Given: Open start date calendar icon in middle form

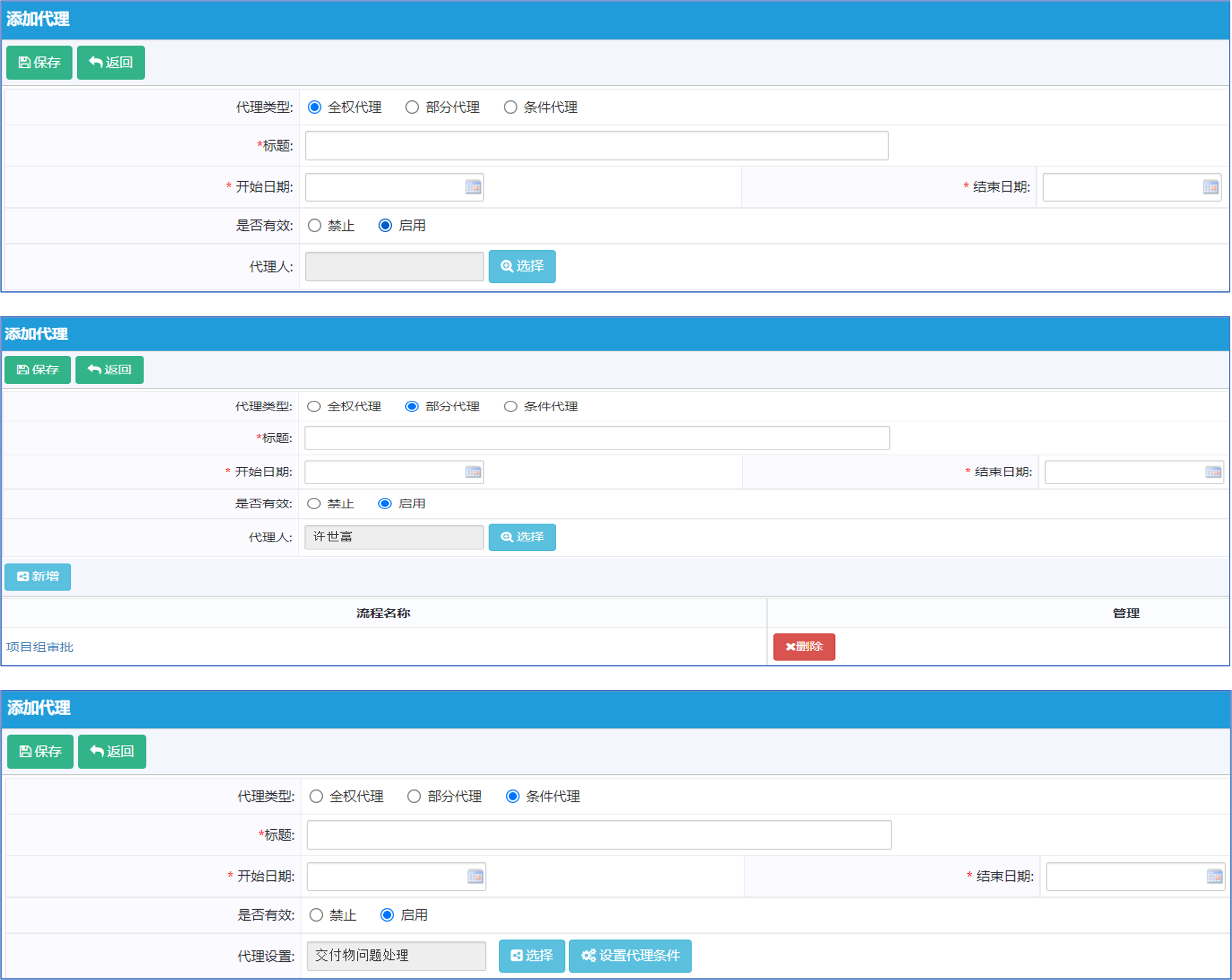Looking at the screenshot, I should pos(473,472).
